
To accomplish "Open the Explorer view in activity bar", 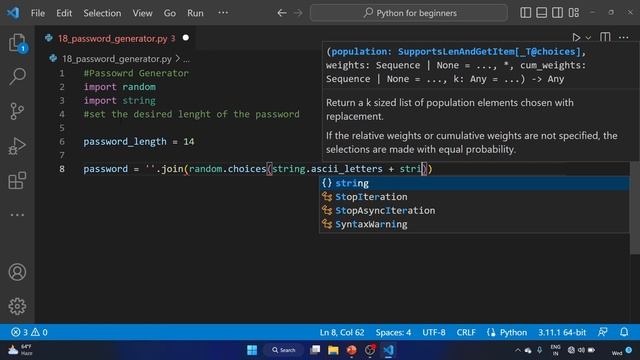I will pyautogui.click(x=17, y=43).
